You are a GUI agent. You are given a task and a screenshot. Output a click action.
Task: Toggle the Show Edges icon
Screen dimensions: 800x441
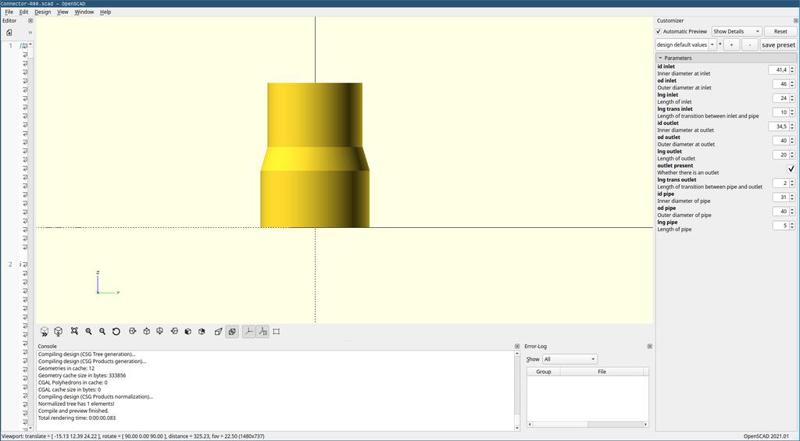point(277,332)
